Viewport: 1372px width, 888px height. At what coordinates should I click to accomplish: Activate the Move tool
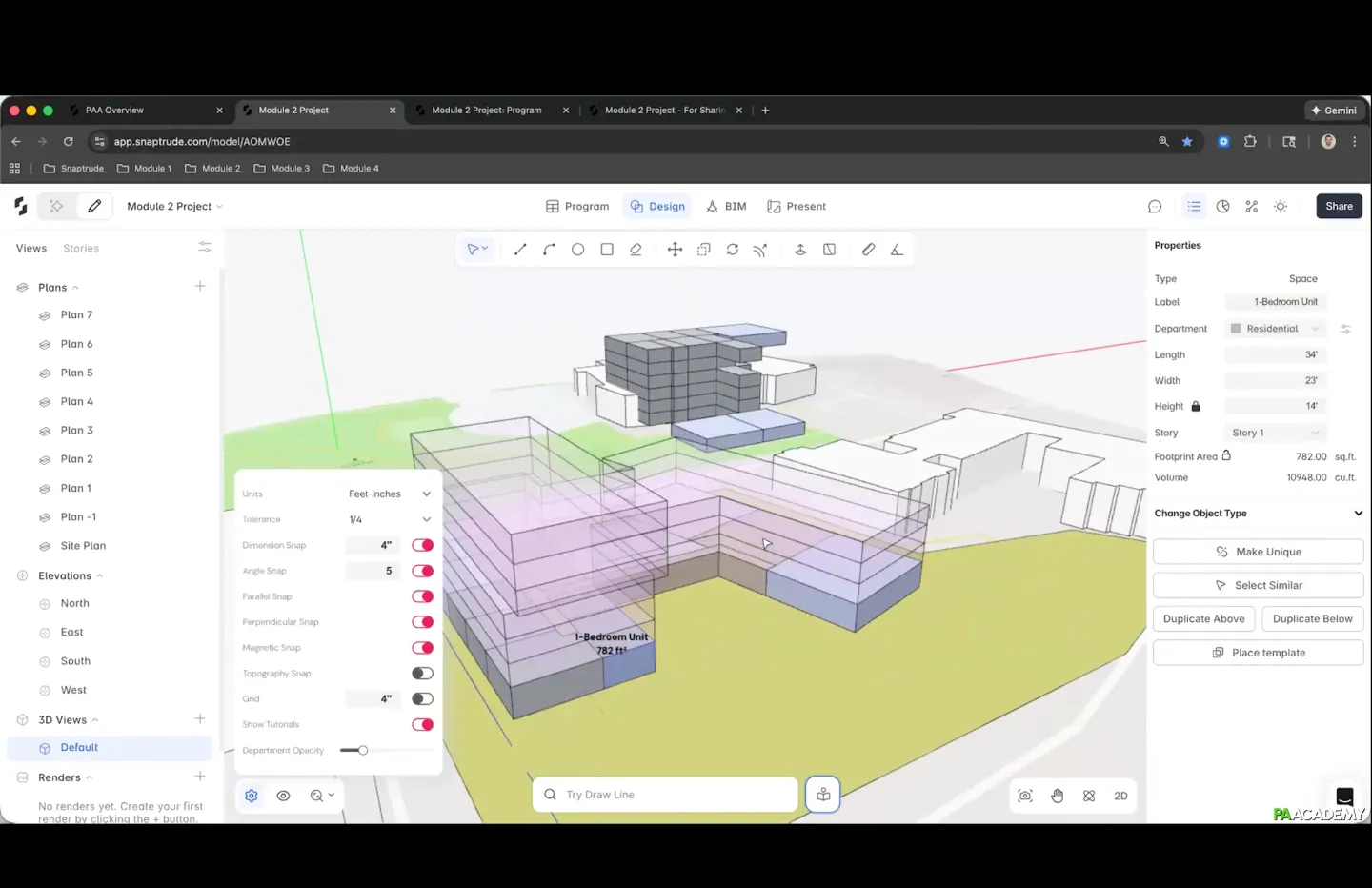(x=675, y=250)
